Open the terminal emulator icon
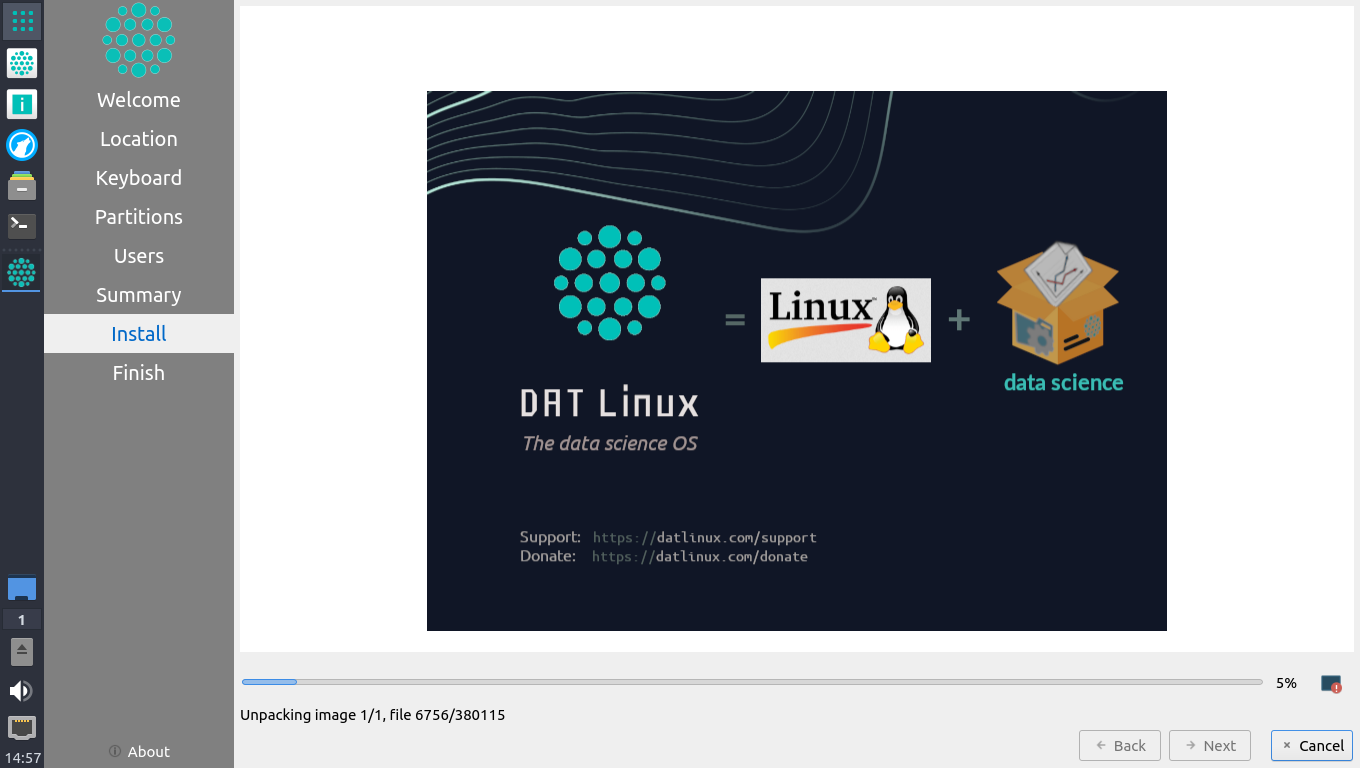 pos(22,226)
